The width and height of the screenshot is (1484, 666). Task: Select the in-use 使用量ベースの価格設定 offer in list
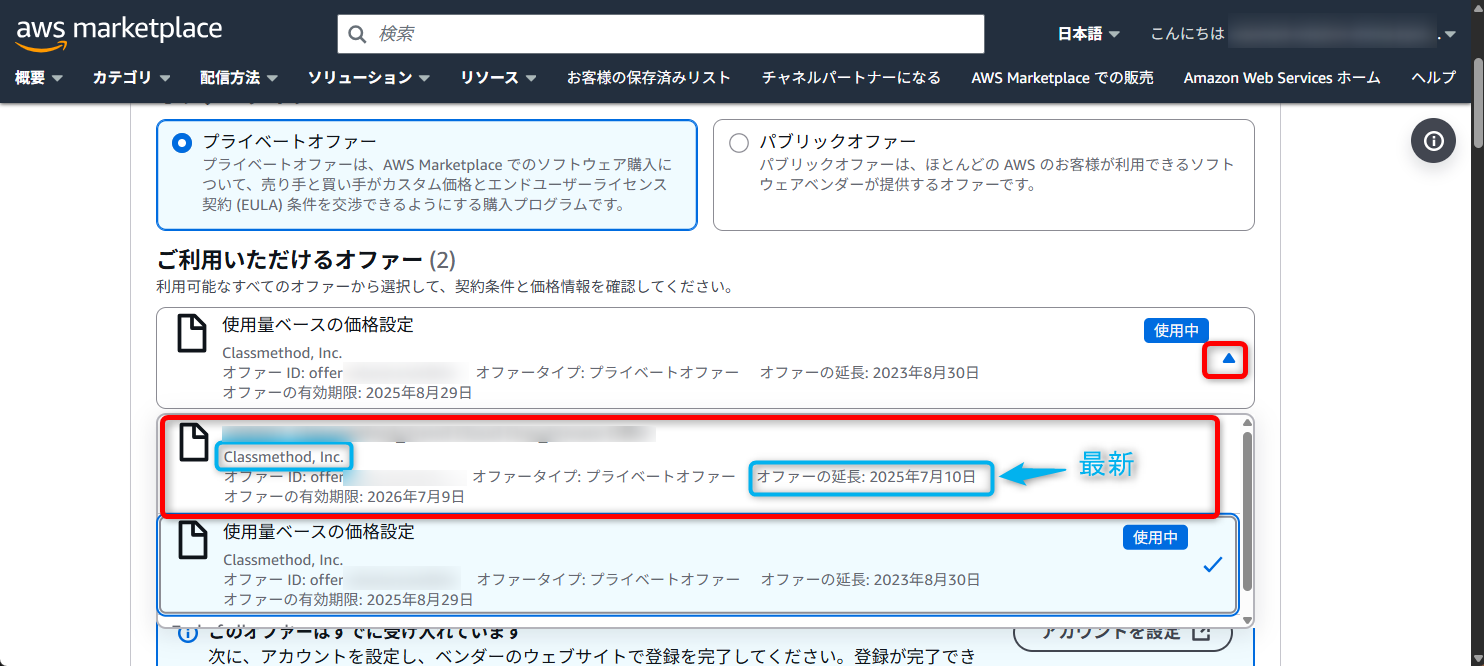[x=698, y=565]
